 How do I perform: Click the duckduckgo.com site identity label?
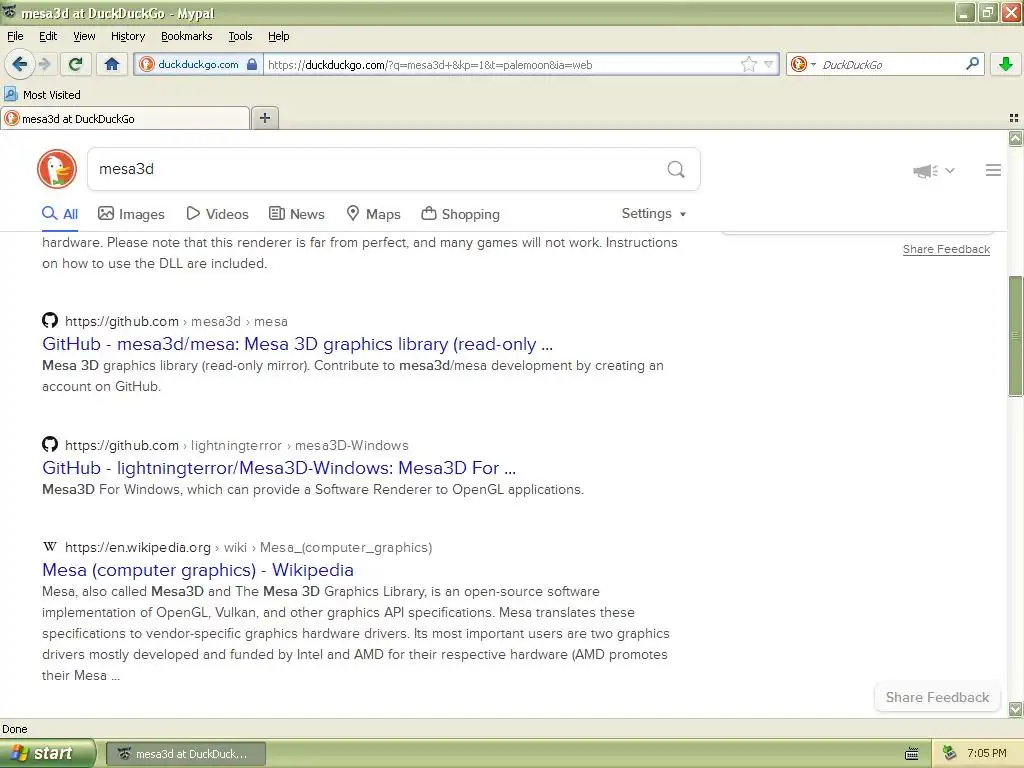click(198, 64)
